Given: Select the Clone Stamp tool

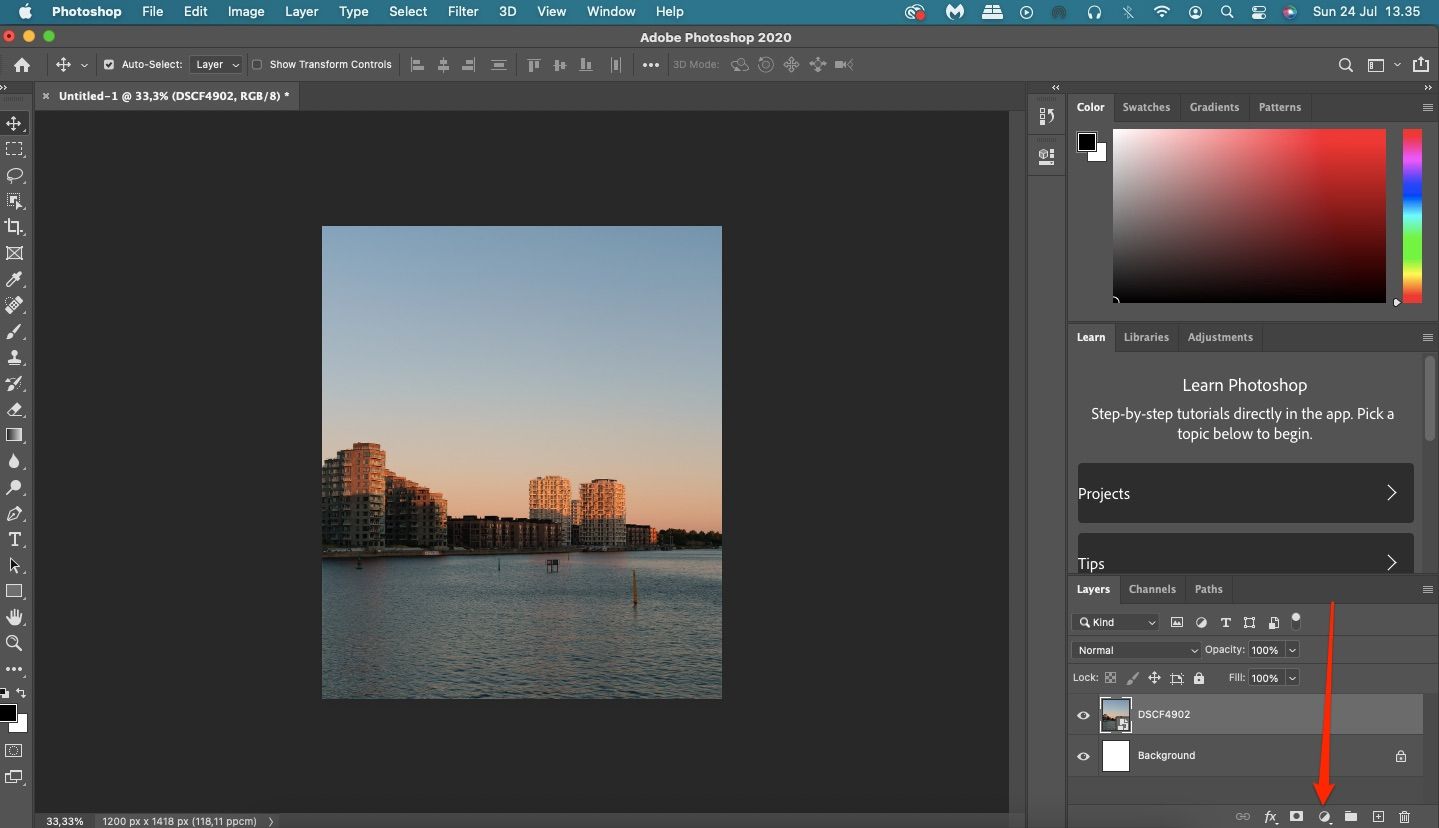Looking at the screenshot, I should [15, 358].
